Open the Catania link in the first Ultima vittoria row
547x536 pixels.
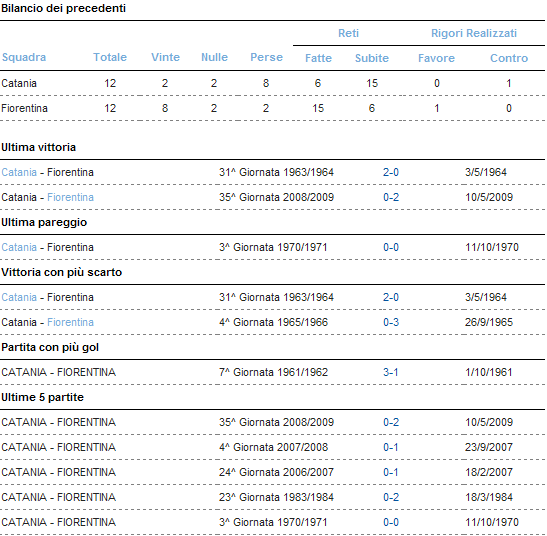point(19,172)
